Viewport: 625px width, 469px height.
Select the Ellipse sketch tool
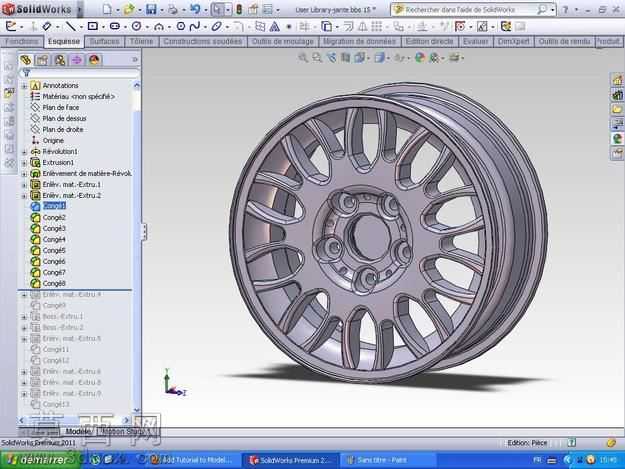pyautogui.click(x=216, y=27)
